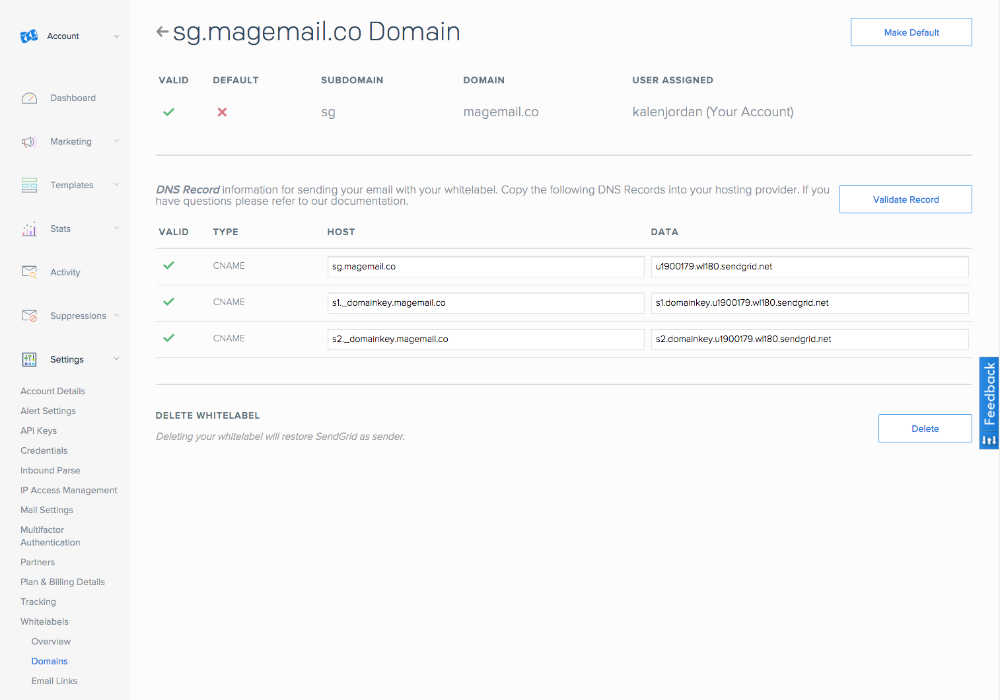Image resolution: width=1000 pixels, height=700 pixels.
Task: Click the Activity envelope icon
Action: point(29,272)
